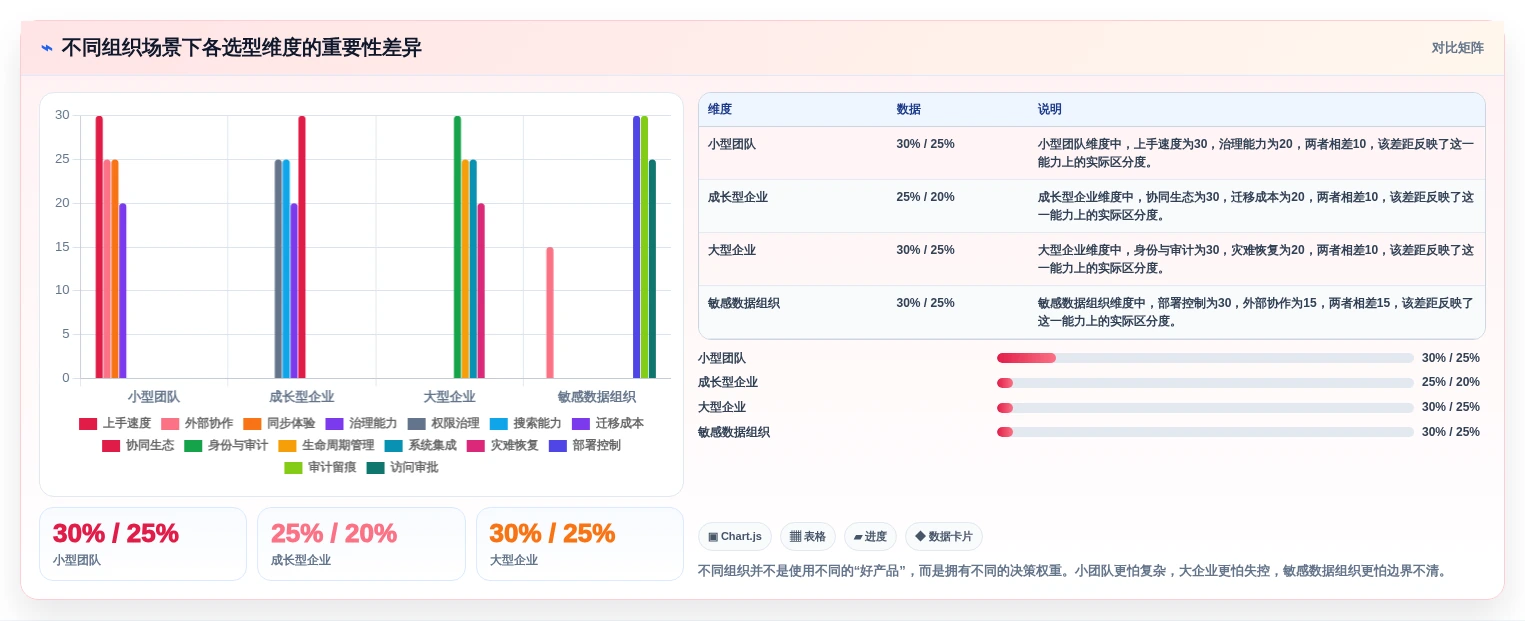Click the 维度 column header
The height and width of the screenshot is (621, 1525).
[720, 109]
